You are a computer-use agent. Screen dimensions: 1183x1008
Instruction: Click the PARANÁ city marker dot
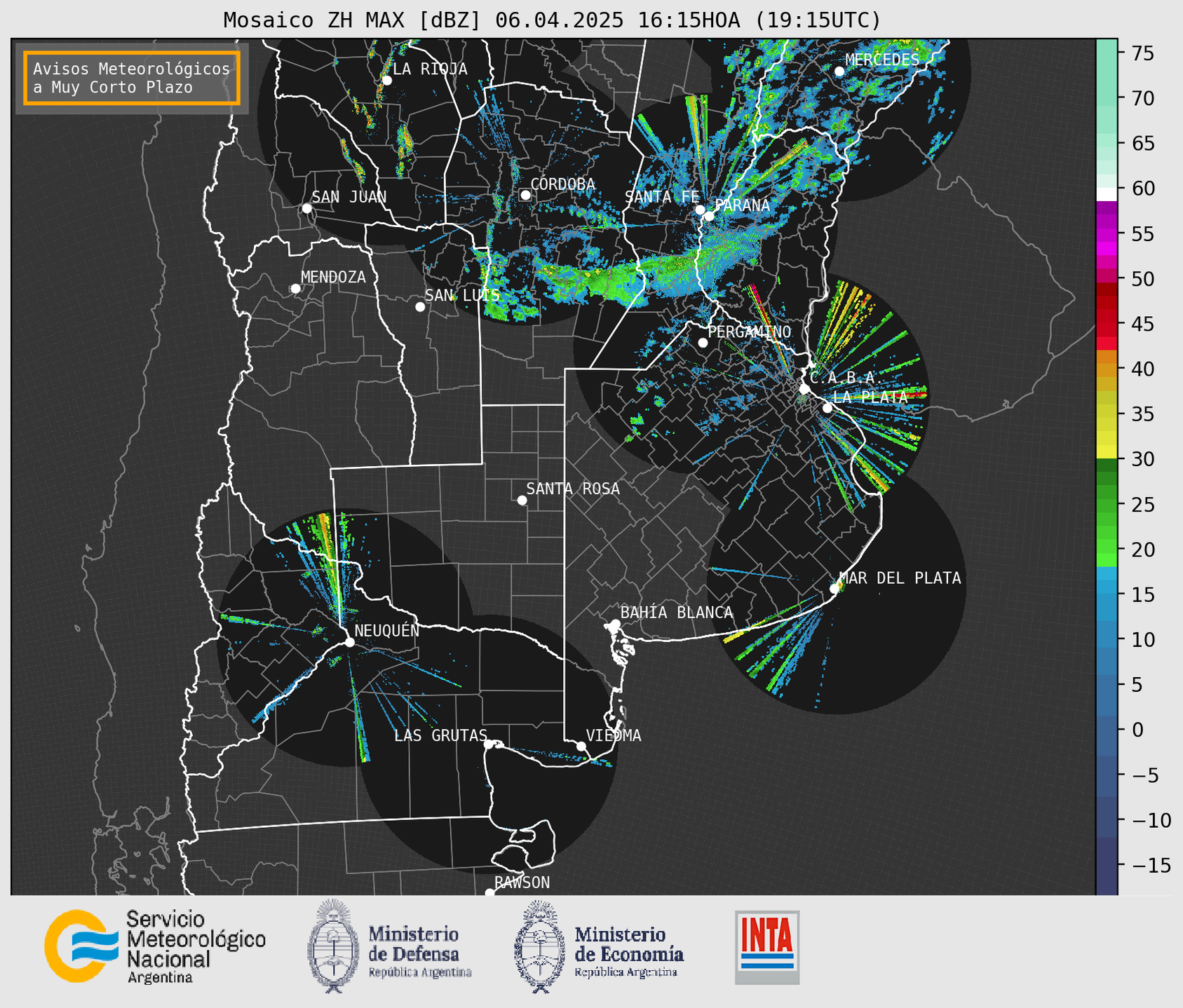click(x=709, y=215)
